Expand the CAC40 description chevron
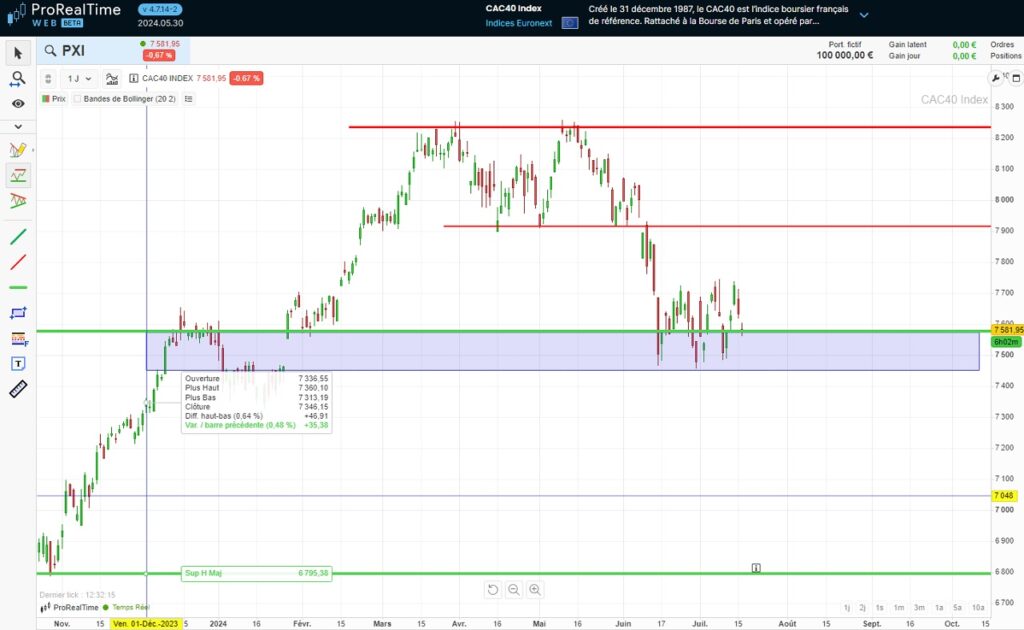 coord(864,15)
